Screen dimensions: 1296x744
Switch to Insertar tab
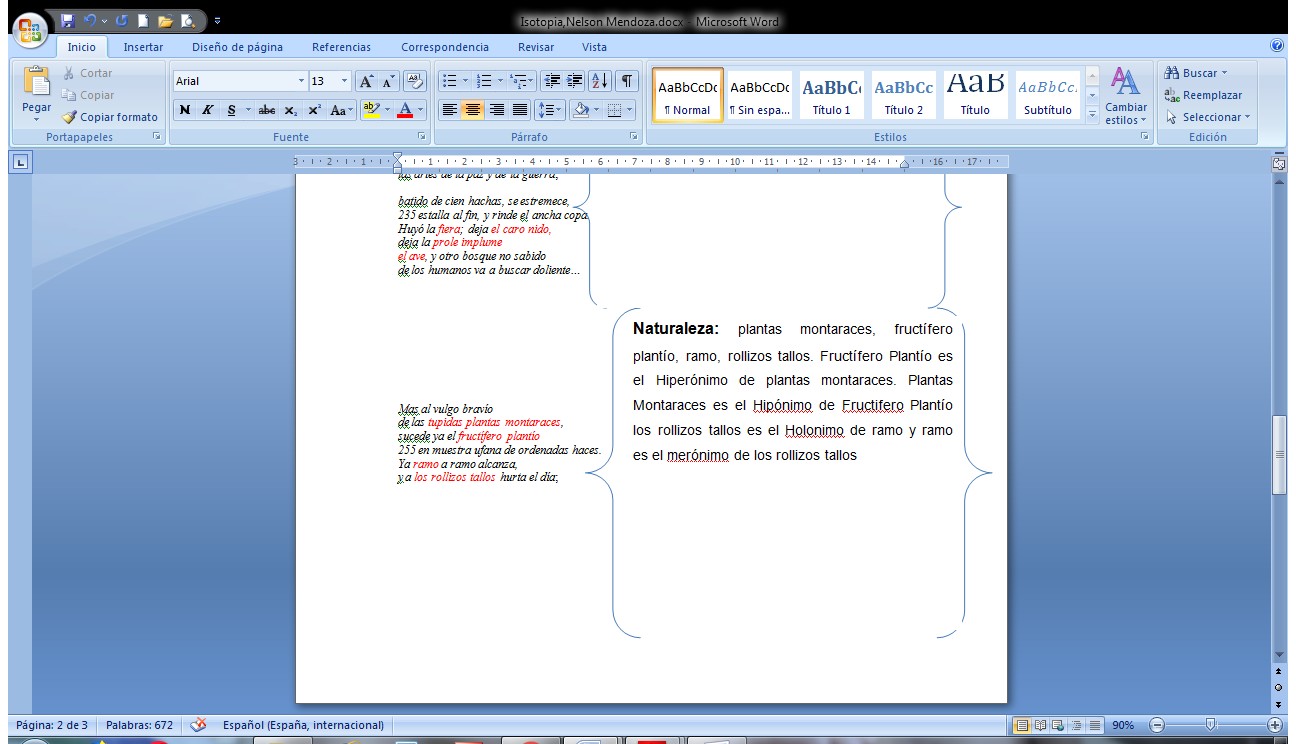click(x=143, y=47)
